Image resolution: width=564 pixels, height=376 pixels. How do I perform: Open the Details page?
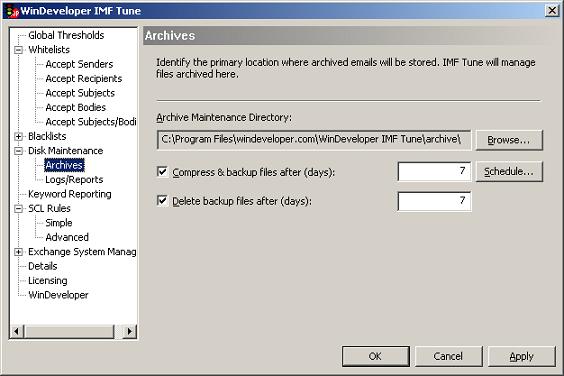pyautogui.click(x=42, y=266)
